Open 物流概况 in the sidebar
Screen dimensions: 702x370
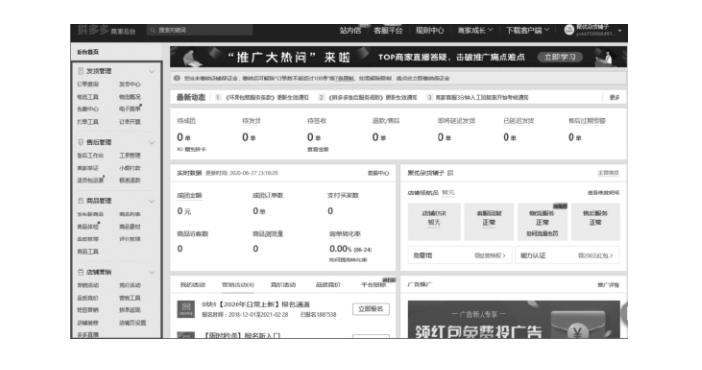click(130, 97)
